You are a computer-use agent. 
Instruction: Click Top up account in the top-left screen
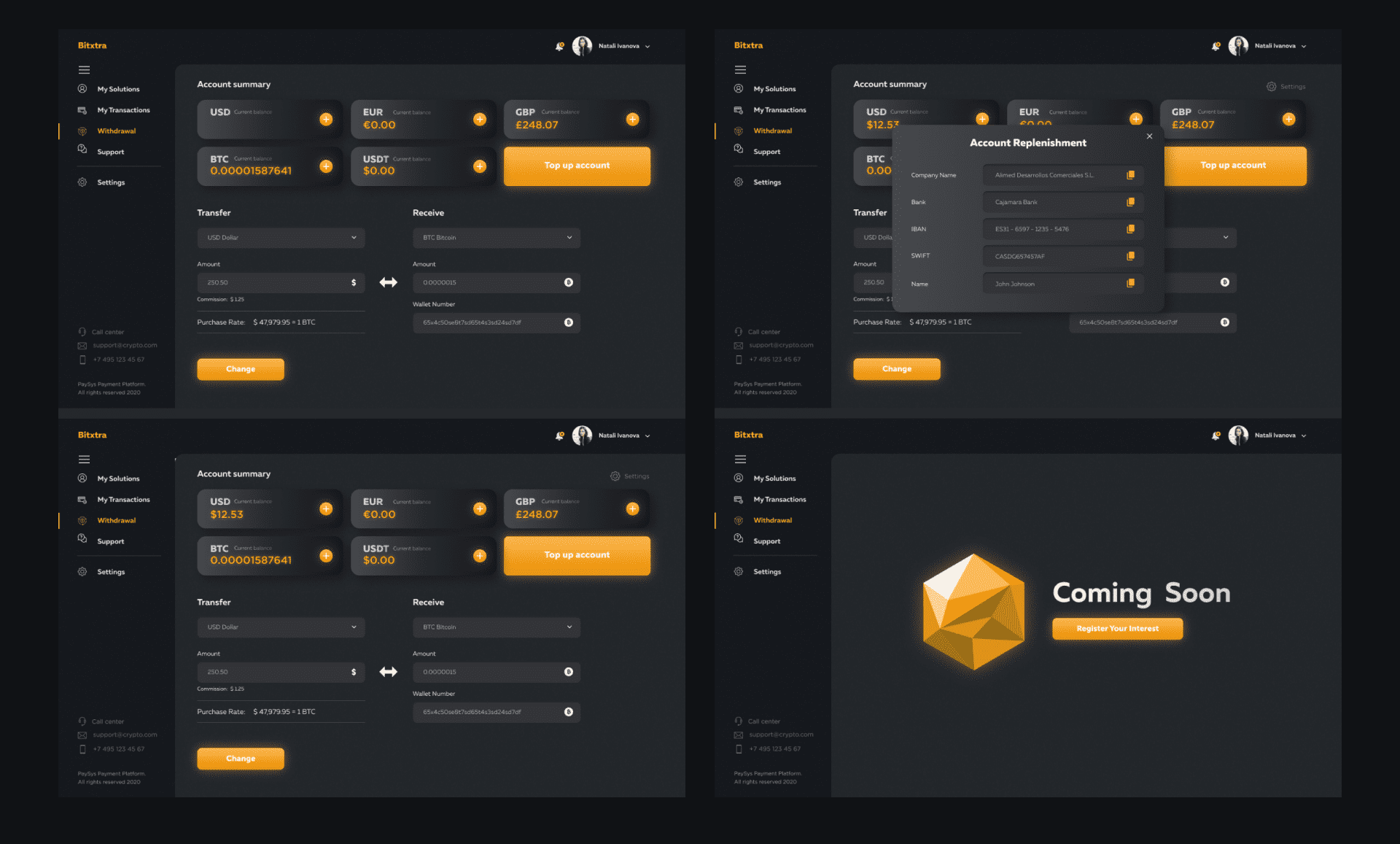click(x=577, y=166)
